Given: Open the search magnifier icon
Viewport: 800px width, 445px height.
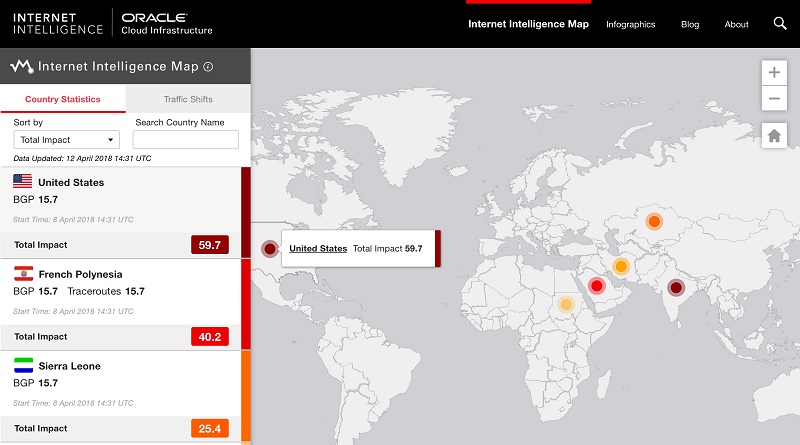Looking at the screenshot, I should tap(780, 23).
